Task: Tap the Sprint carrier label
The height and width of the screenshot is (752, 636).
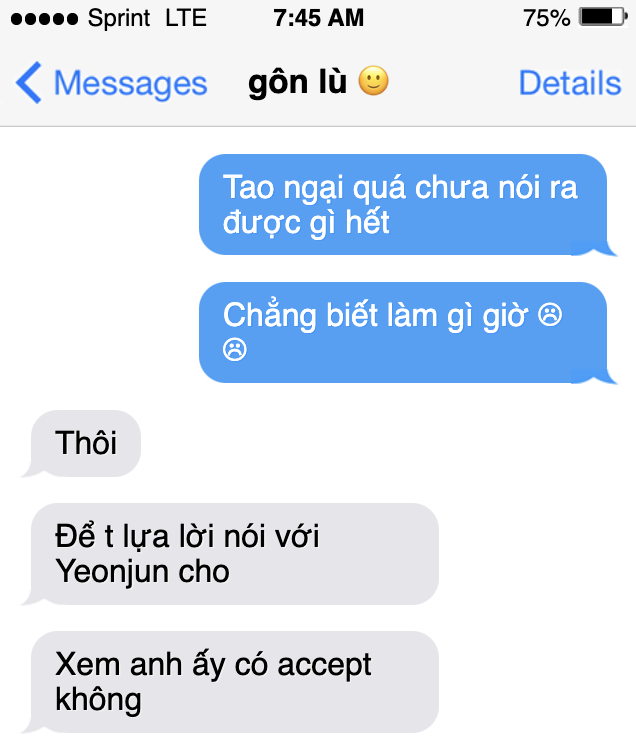Action: 119,19
